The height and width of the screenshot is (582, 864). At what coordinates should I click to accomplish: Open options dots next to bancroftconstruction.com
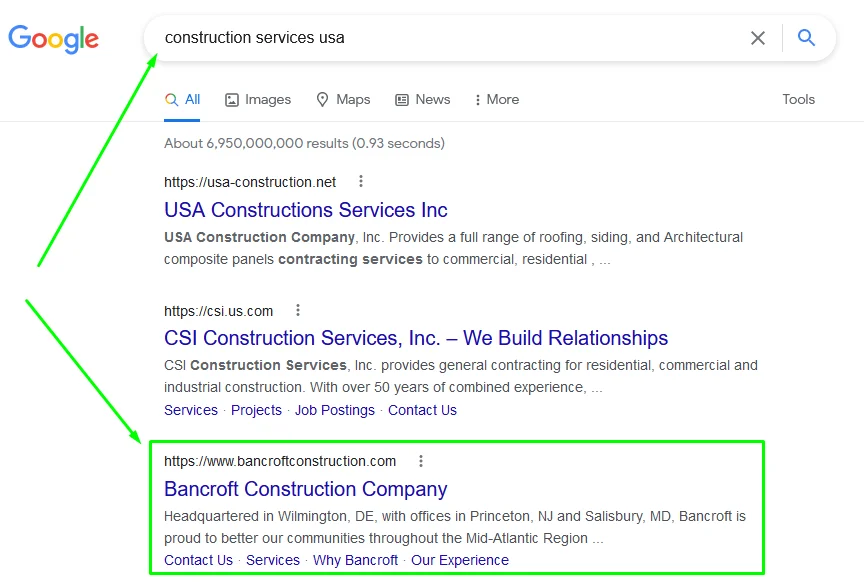(421, 461)
